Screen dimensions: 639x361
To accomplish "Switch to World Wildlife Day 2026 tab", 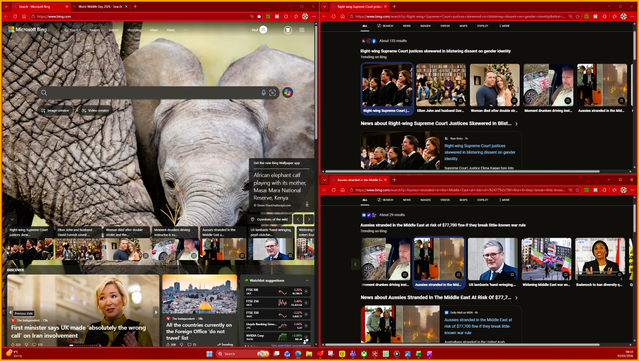I will click(100, 7).
